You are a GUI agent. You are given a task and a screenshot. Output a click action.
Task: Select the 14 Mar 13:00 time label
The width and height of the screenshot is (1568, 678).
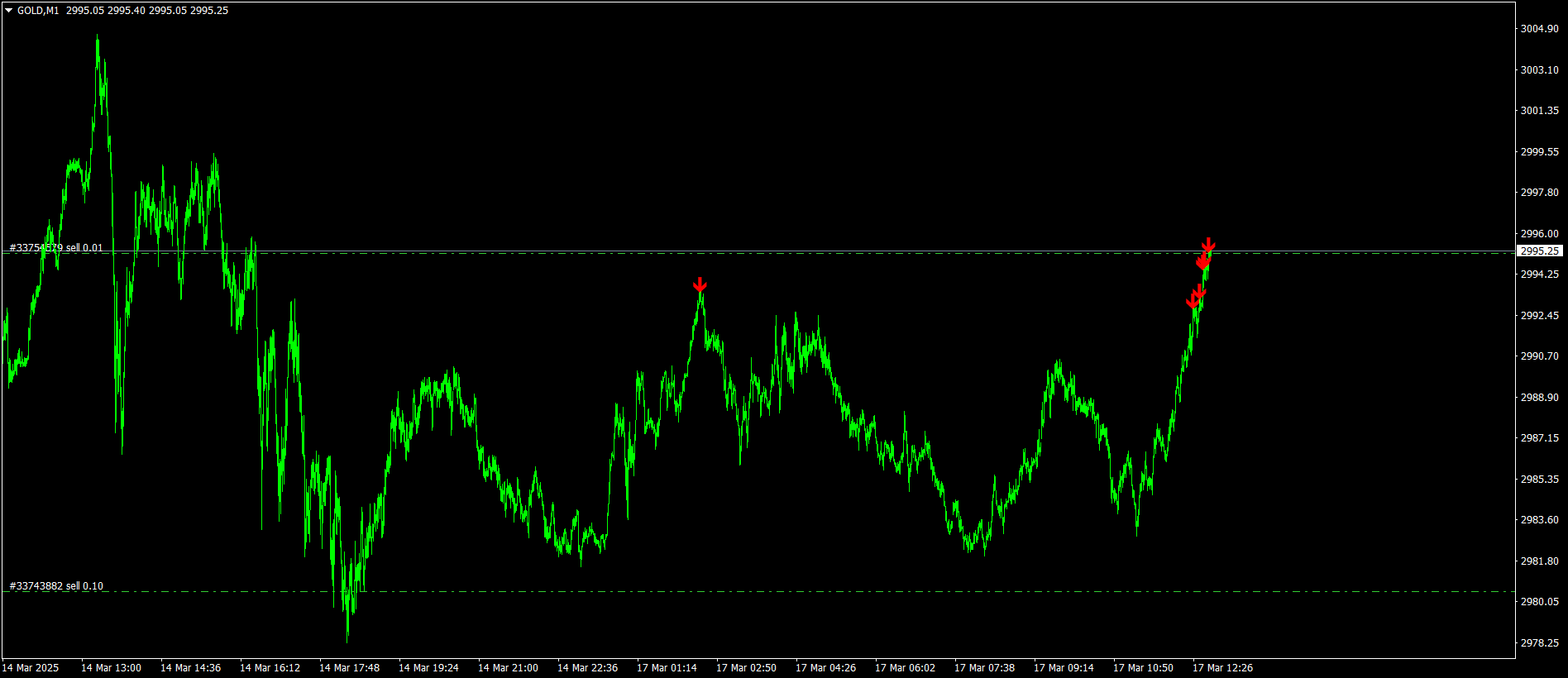pyautogui.click(x=111, y=668)
